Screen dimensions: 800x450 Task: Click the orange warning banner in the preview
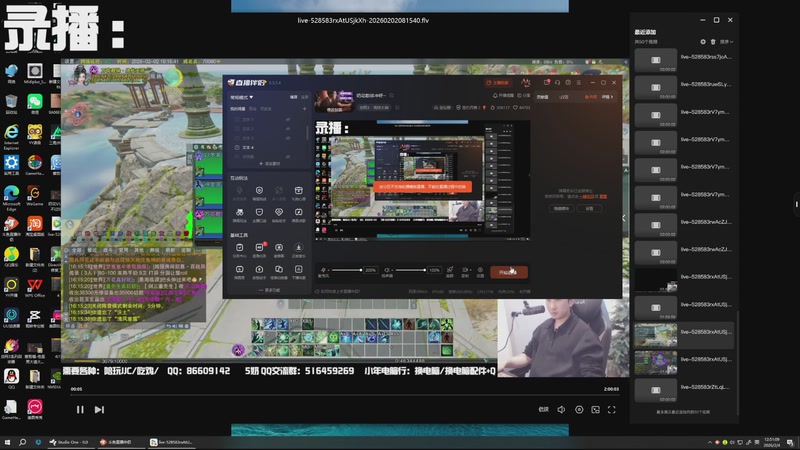[x=422, y=187]
